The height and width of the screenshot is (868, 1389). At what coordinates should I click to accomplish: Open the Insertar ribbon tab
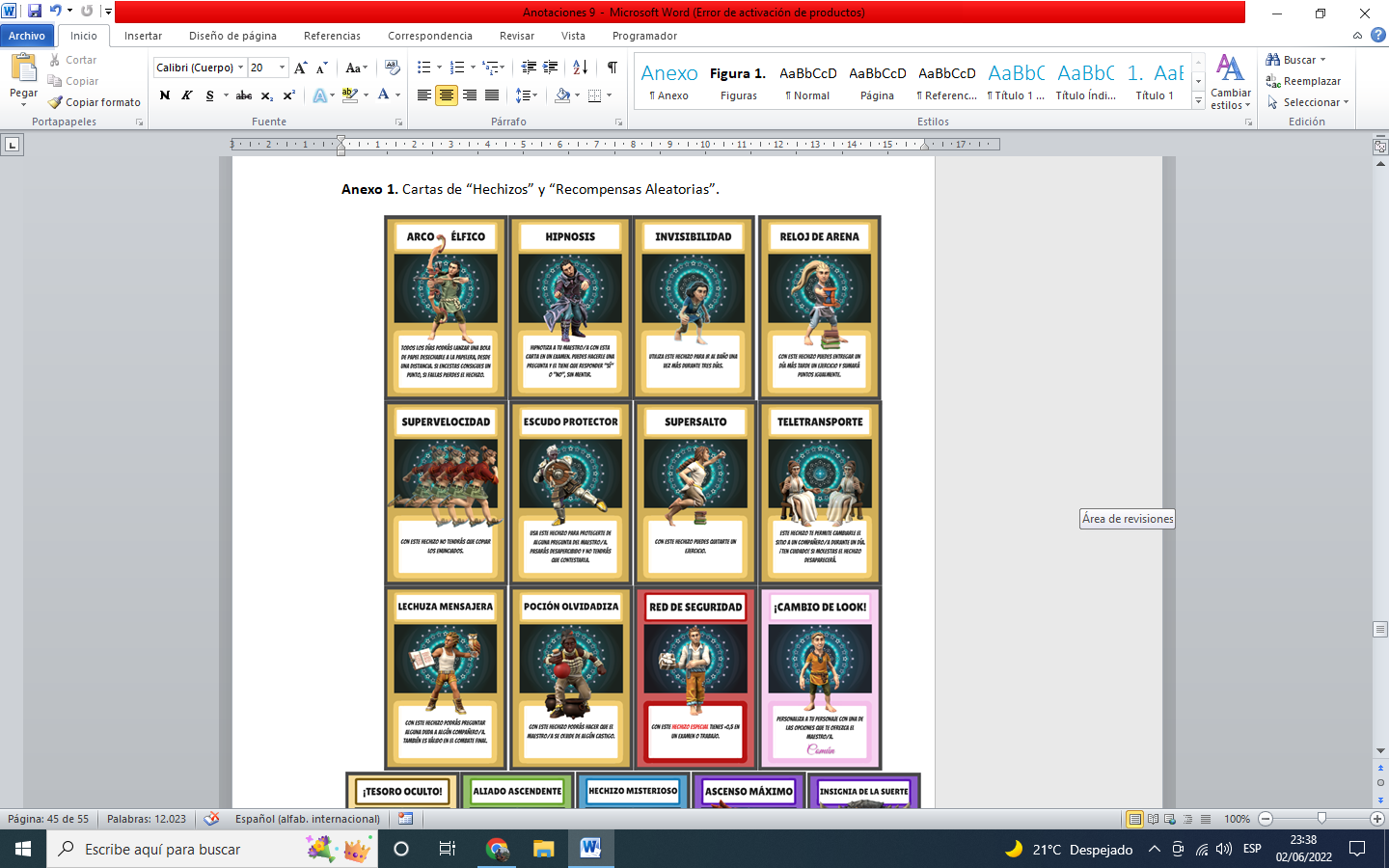[x=143, y=36]
